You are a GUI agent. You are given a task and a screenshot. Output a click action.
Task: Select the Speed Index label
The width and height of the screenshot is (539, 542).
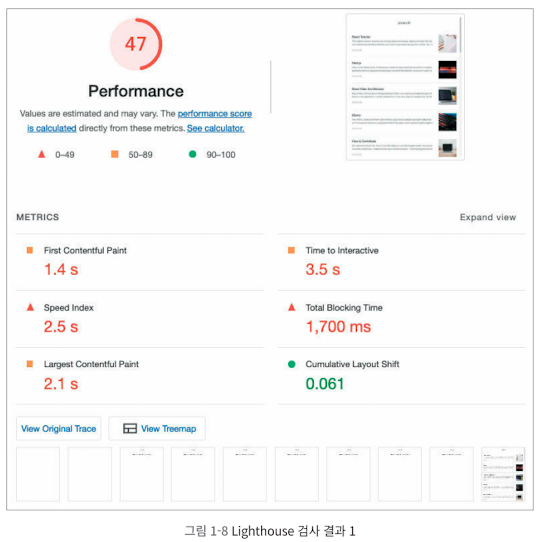68,308
